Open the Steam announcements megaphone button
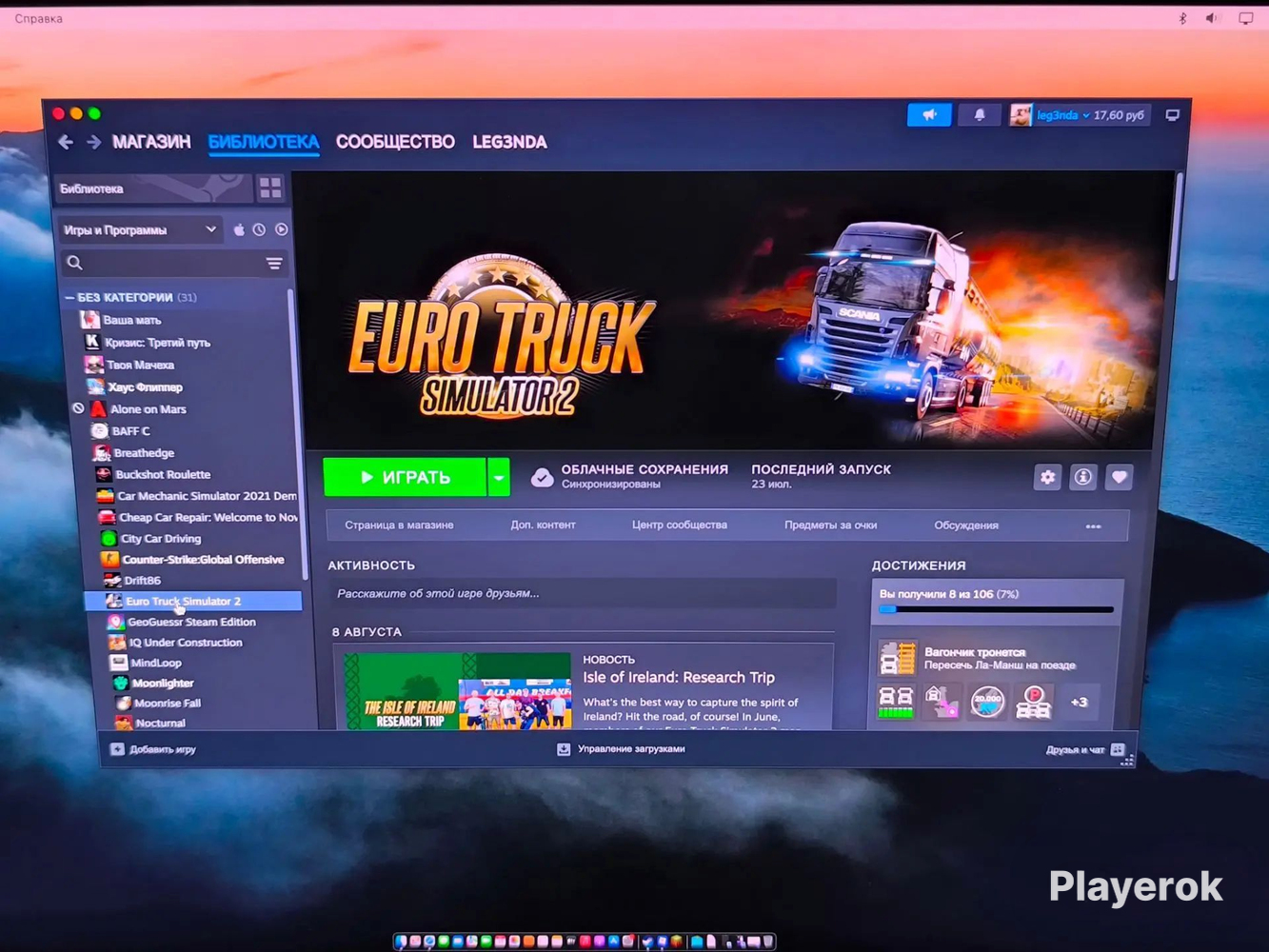 click(929, 115)
